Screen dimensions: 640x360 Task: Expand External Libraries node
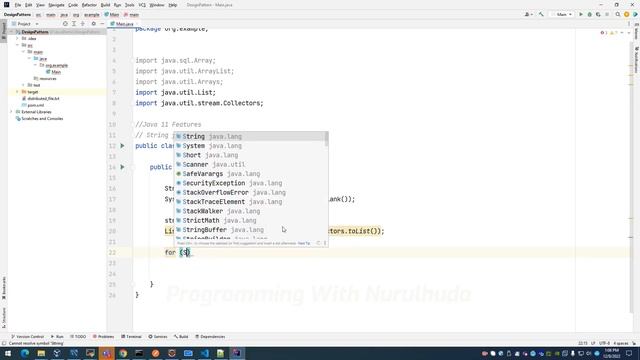11,112
